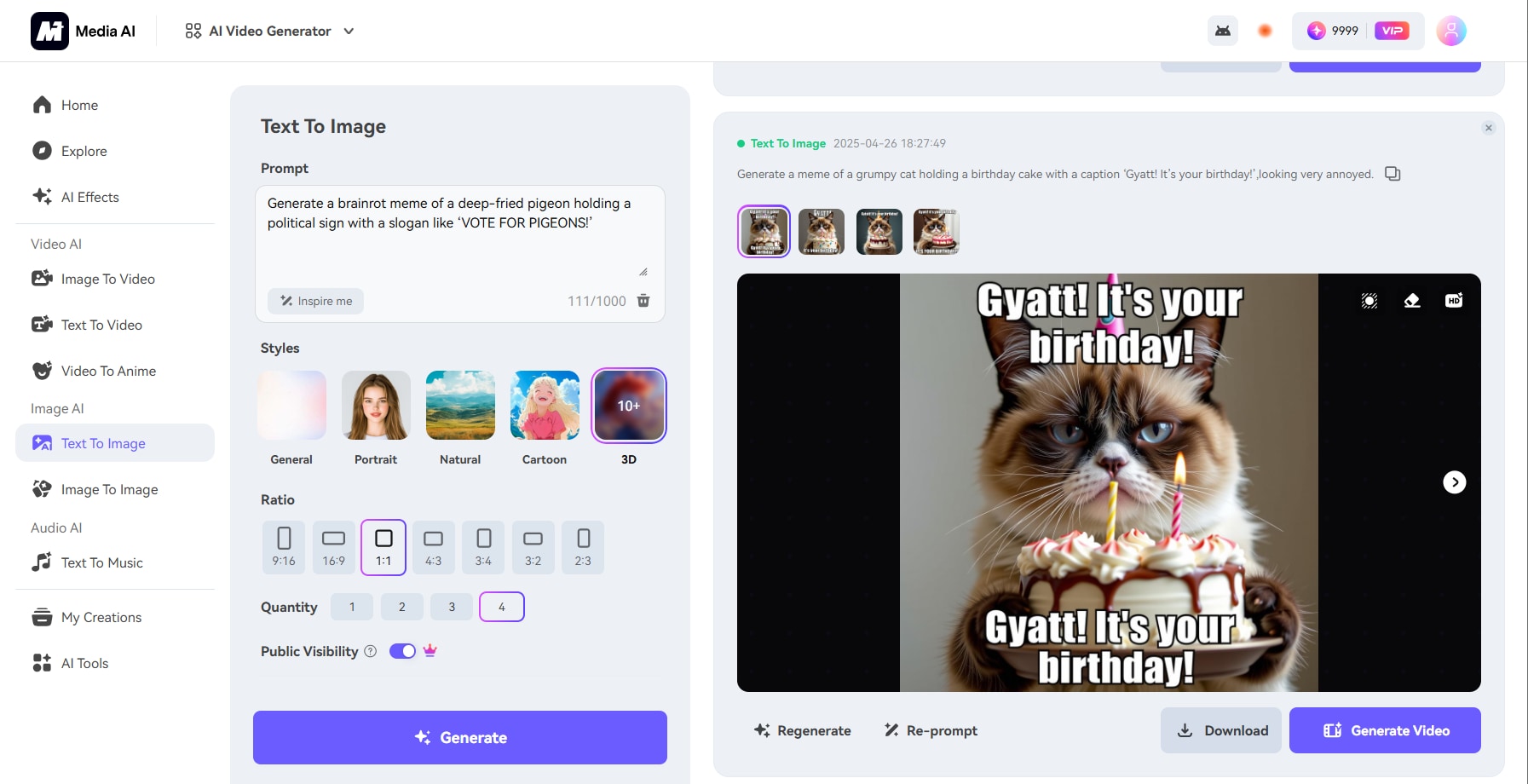Select Video To Anime in the sidebar
This screenshot has height=784, width=1528.
point(108,371)
